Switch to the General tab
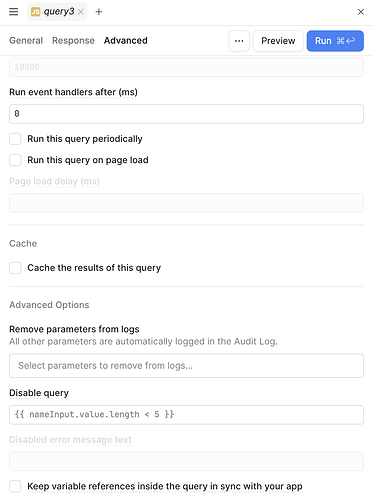373x500 pixels. coord(26,41)
